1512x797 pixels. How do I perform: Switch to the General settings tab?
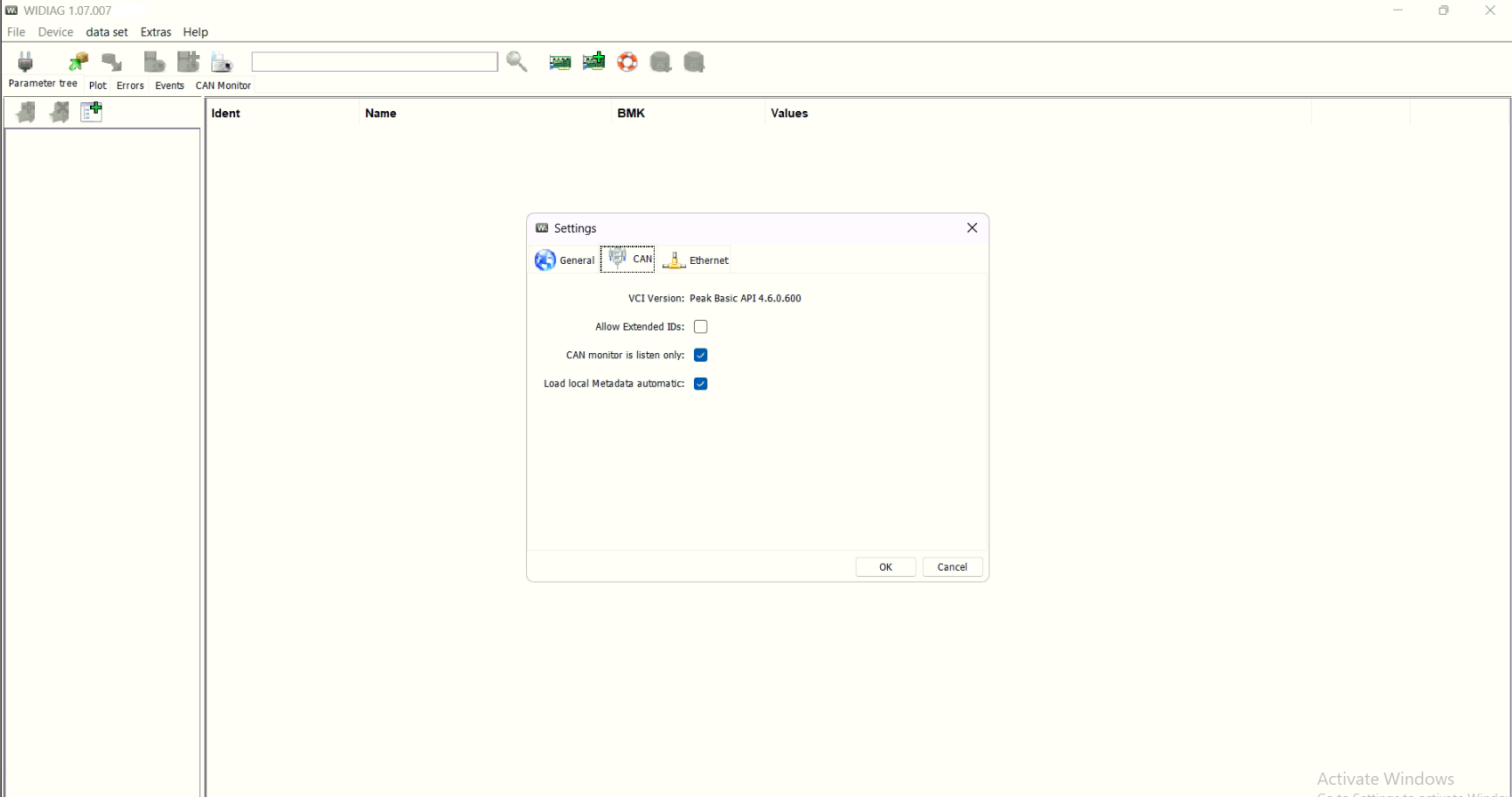pyautogui.click(x=565, y=260)
